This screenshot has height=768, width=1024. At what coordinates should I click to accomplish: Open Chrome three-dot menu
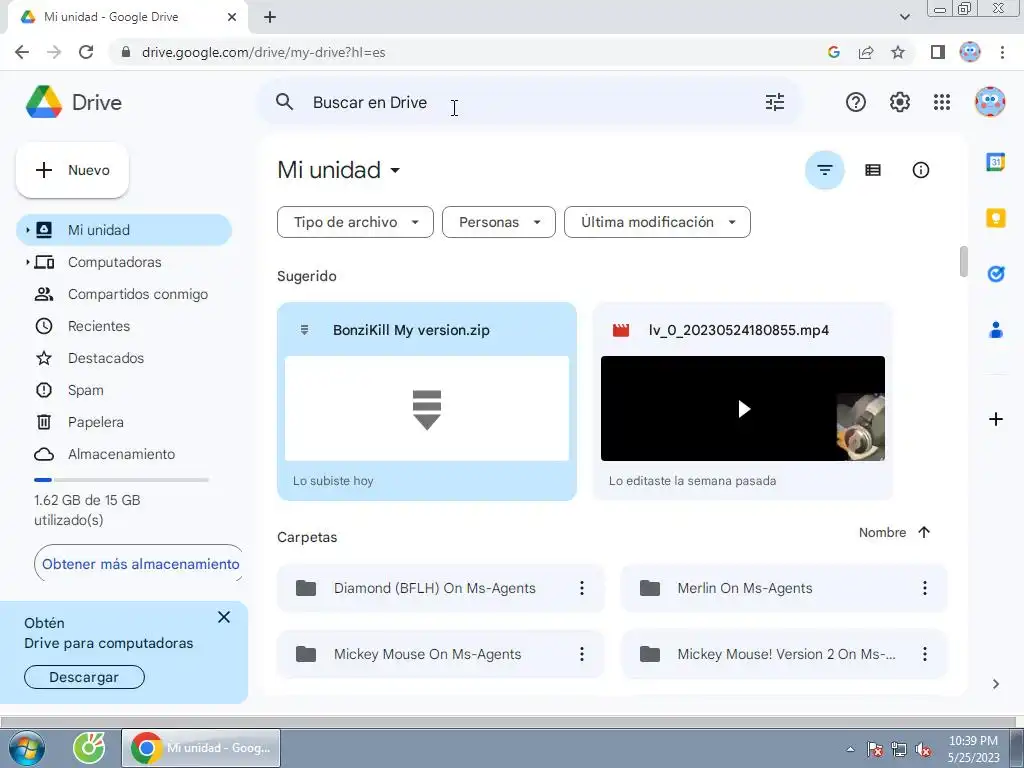tap(1002, 52)
